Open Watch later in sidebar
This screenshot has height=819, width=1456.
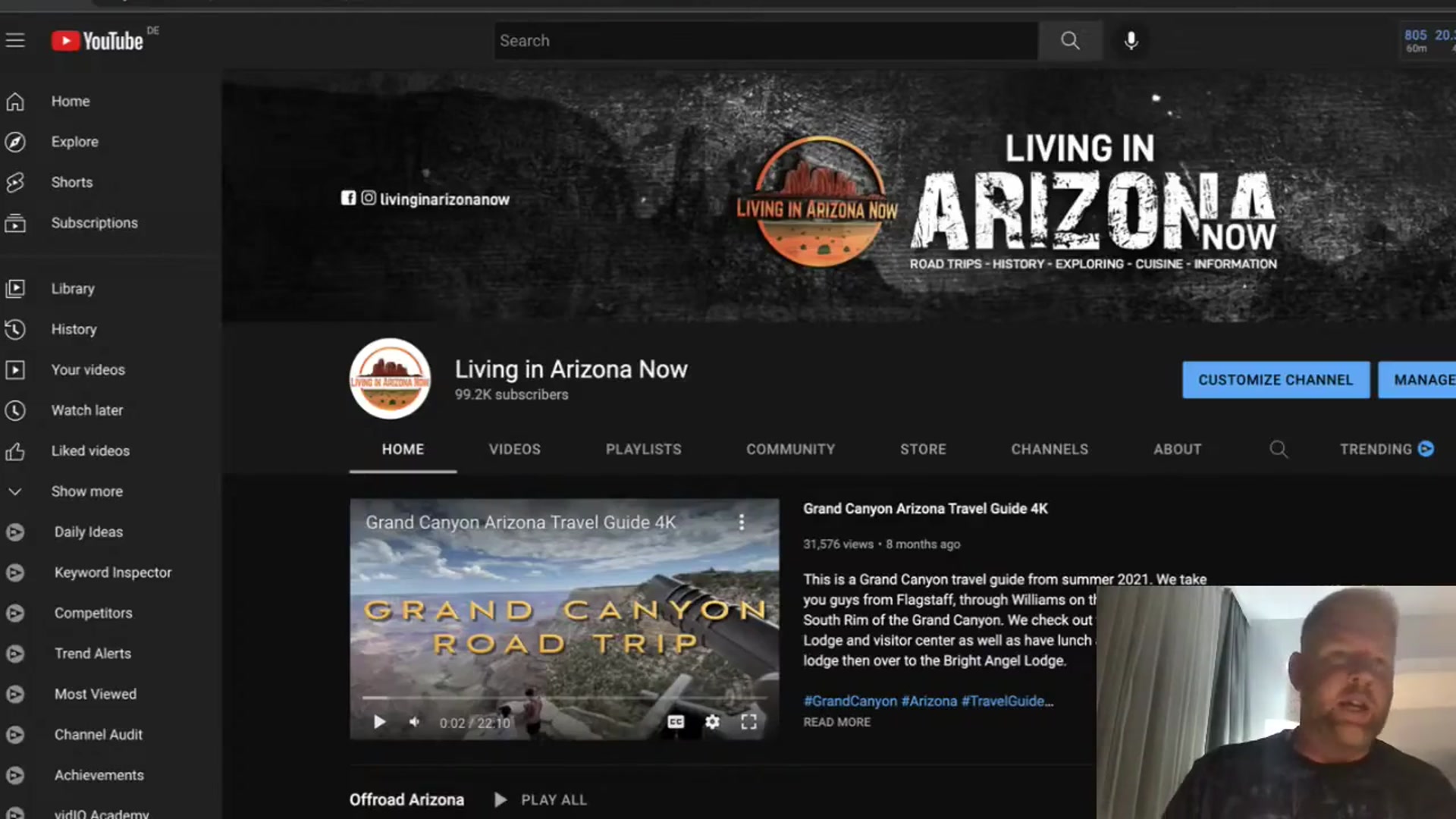click(86, 410)
